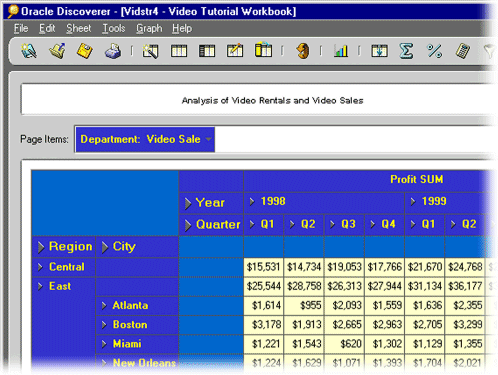Screen dimensions: 498x375
Task: Click the percentage icon in the toolbar
Action: 434,51
